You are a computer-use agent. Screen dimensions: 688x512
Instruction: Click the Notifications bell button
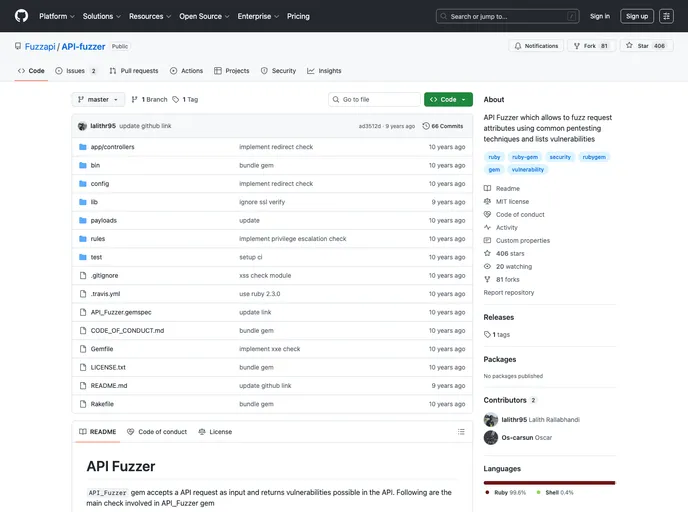[x=536, y=46]
